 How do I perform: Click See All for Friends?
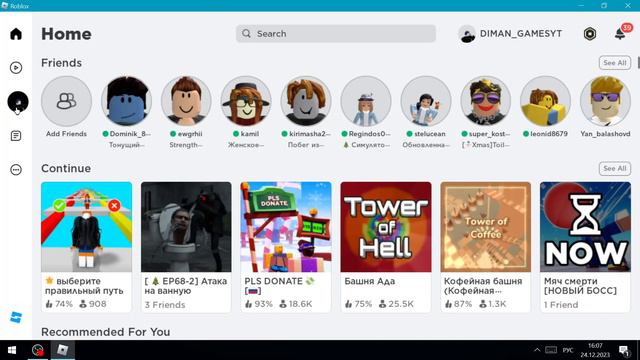[x=615, y=63]
